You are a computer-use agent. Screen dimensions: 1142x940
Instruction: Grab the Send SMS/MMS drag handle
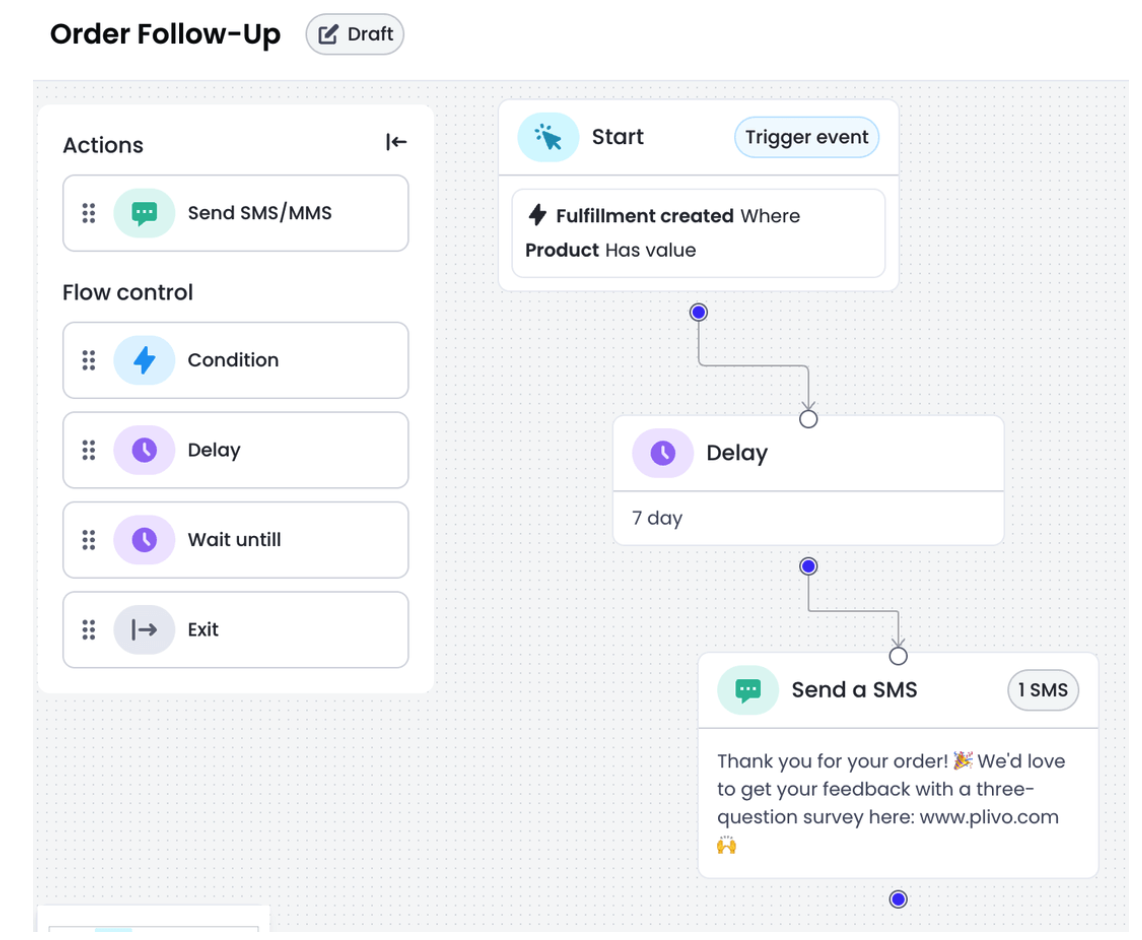click(x=89, y=213)
